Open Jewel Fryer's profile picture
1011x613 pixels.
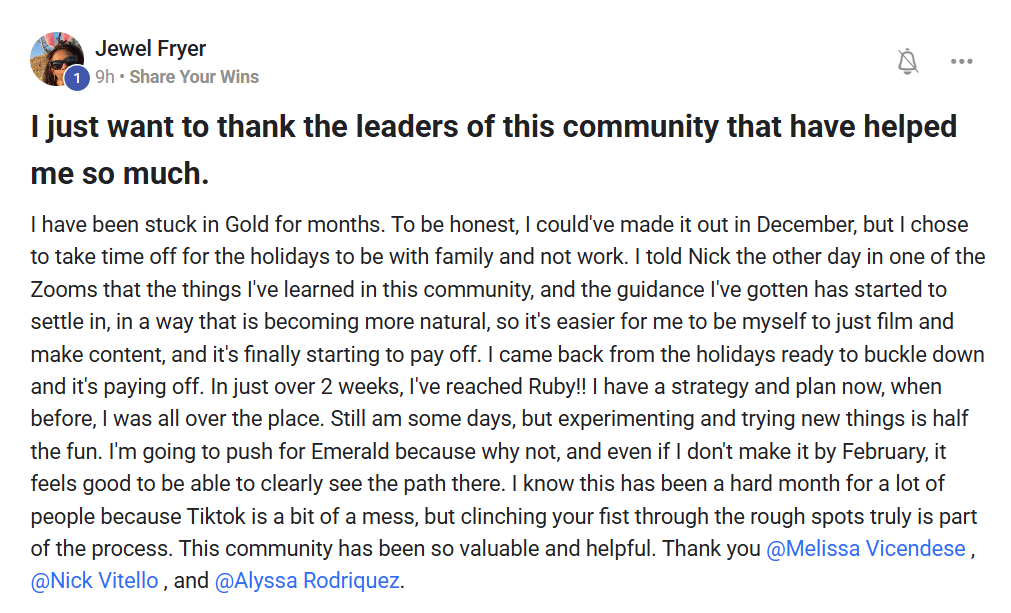click(57, 59)
